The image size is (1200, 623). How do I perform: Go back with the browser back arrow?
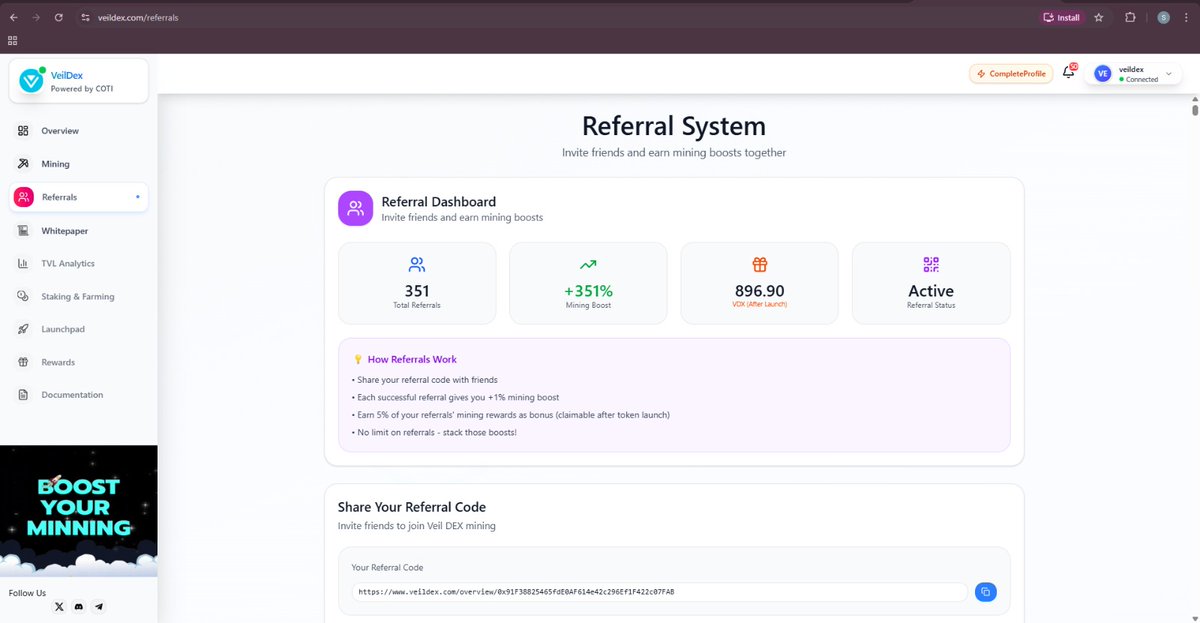(x=13, y=18)
